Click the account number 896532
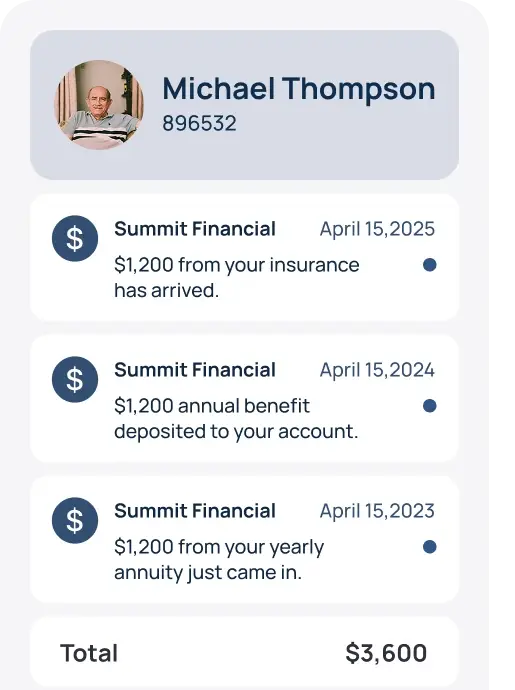Viewport: 515px width, 690px height. [x=199, y=123]
